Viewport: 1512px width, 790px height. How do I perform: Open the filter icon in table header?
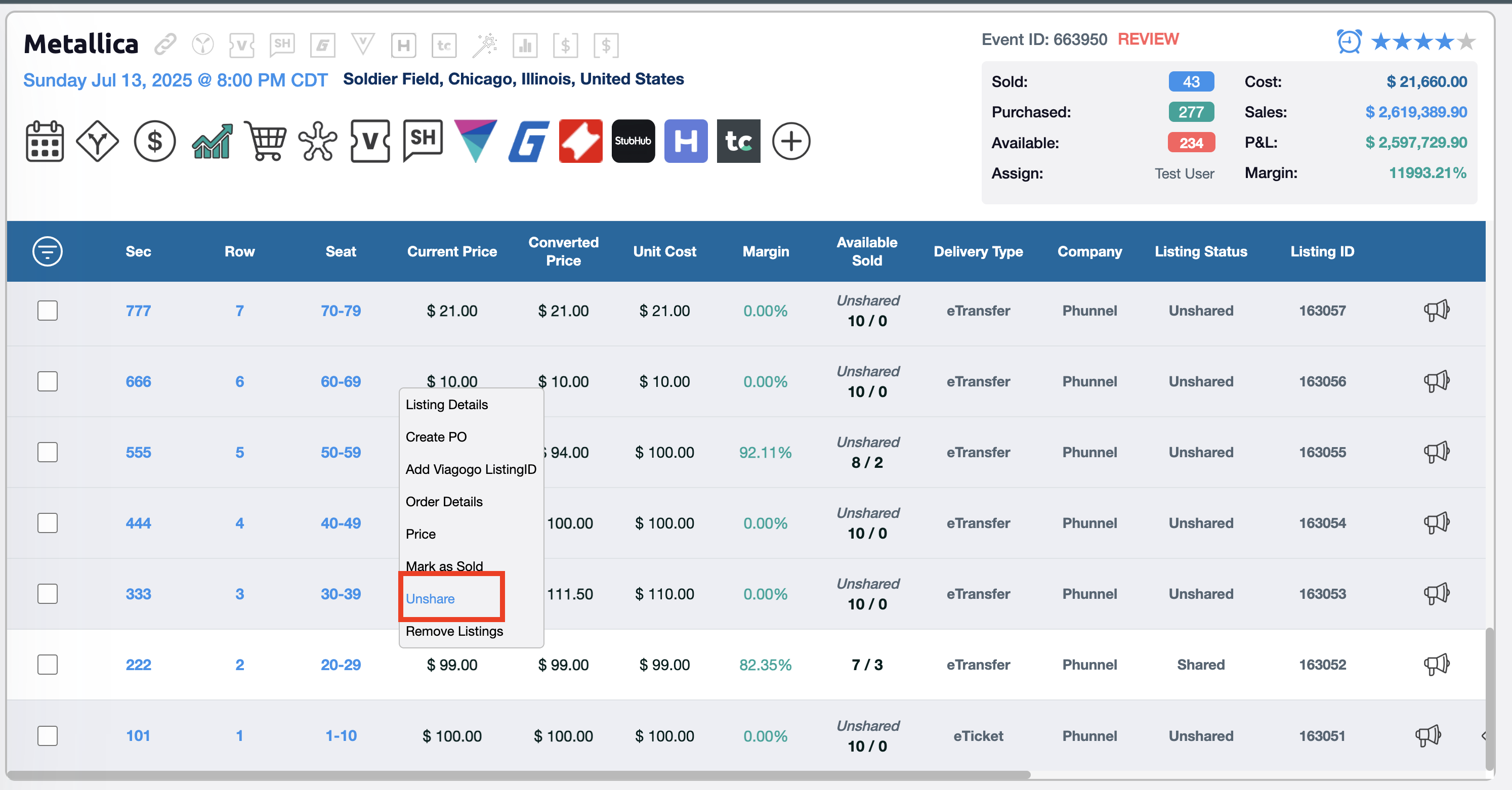click(48, 251)
